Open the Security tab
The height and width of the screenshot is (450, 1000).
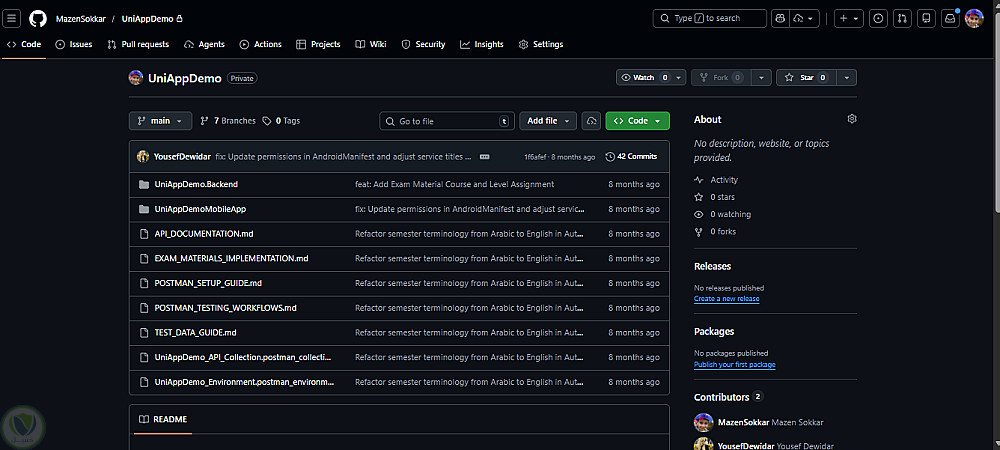pos(423,45)
